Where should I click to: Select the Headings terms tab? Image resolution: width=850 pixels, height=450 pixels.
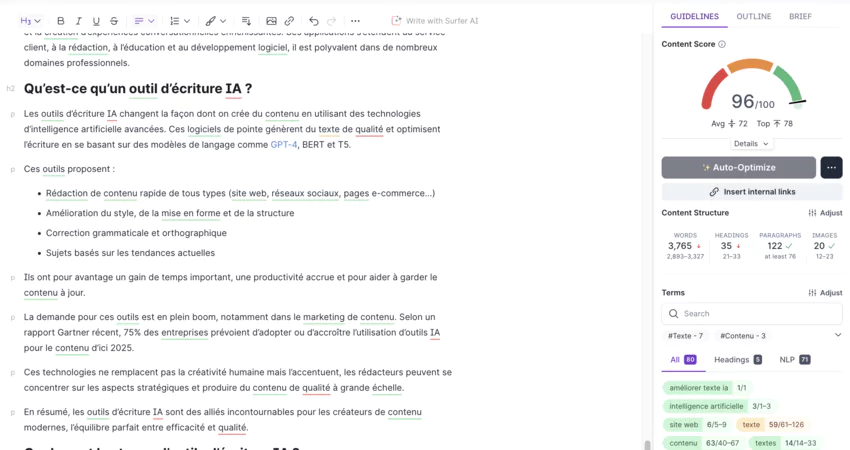point(738,359)
